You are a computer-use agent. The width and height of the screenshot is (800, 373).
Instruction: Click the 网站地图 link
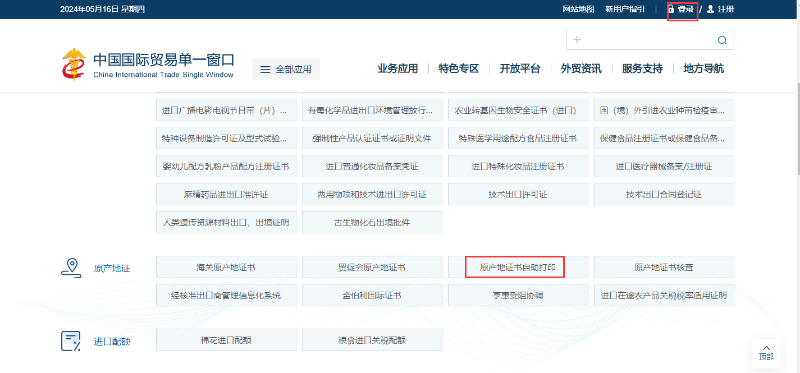(x=579, y=9)
